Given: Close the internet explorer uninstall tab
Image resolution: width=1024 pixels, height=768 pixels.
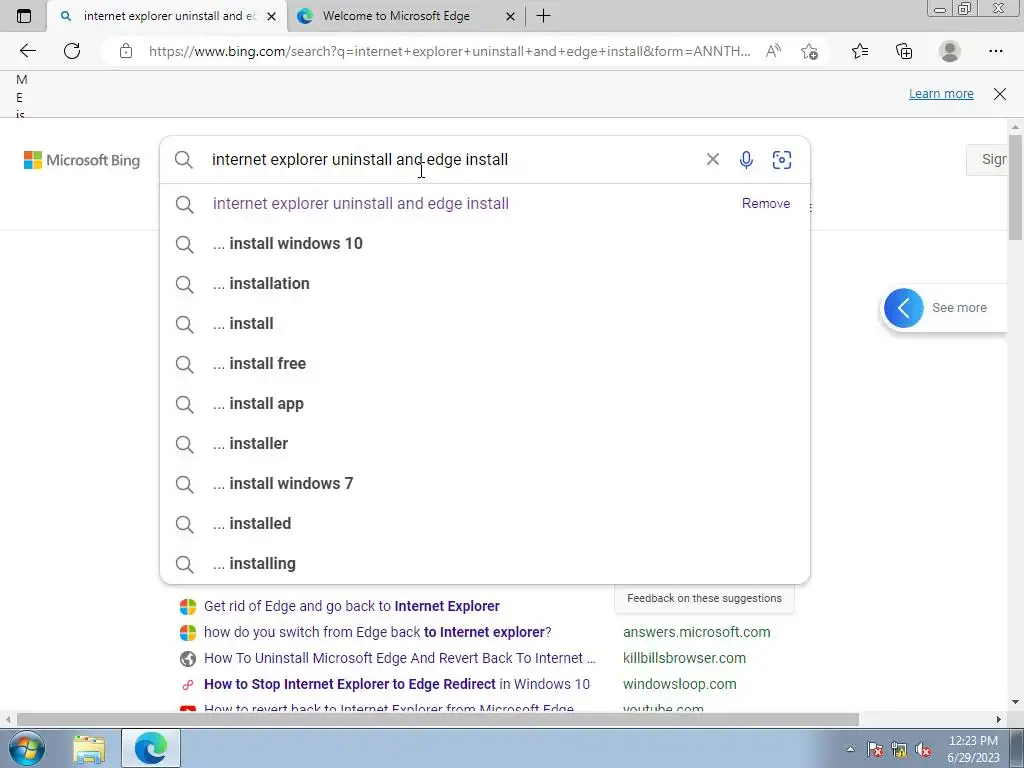Looking at the screenshot, I should [272, 16].
